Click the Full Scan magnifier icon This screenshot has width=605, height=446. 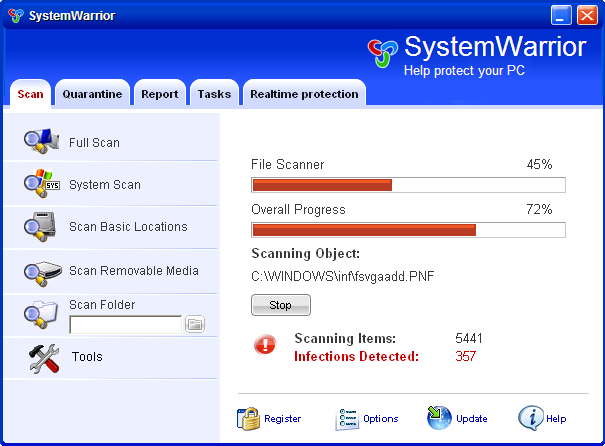tap(42, 141)
